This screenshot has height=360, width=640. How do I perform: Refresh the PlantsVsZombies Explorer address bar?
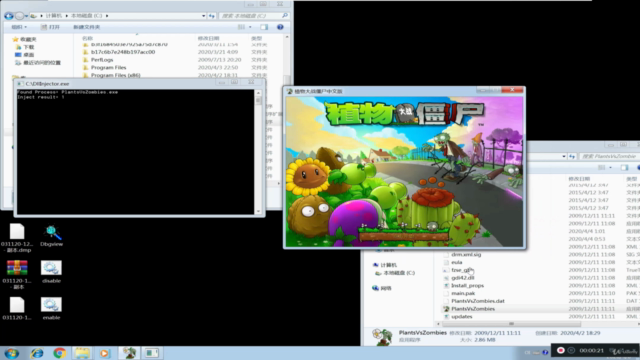point(572,156)
